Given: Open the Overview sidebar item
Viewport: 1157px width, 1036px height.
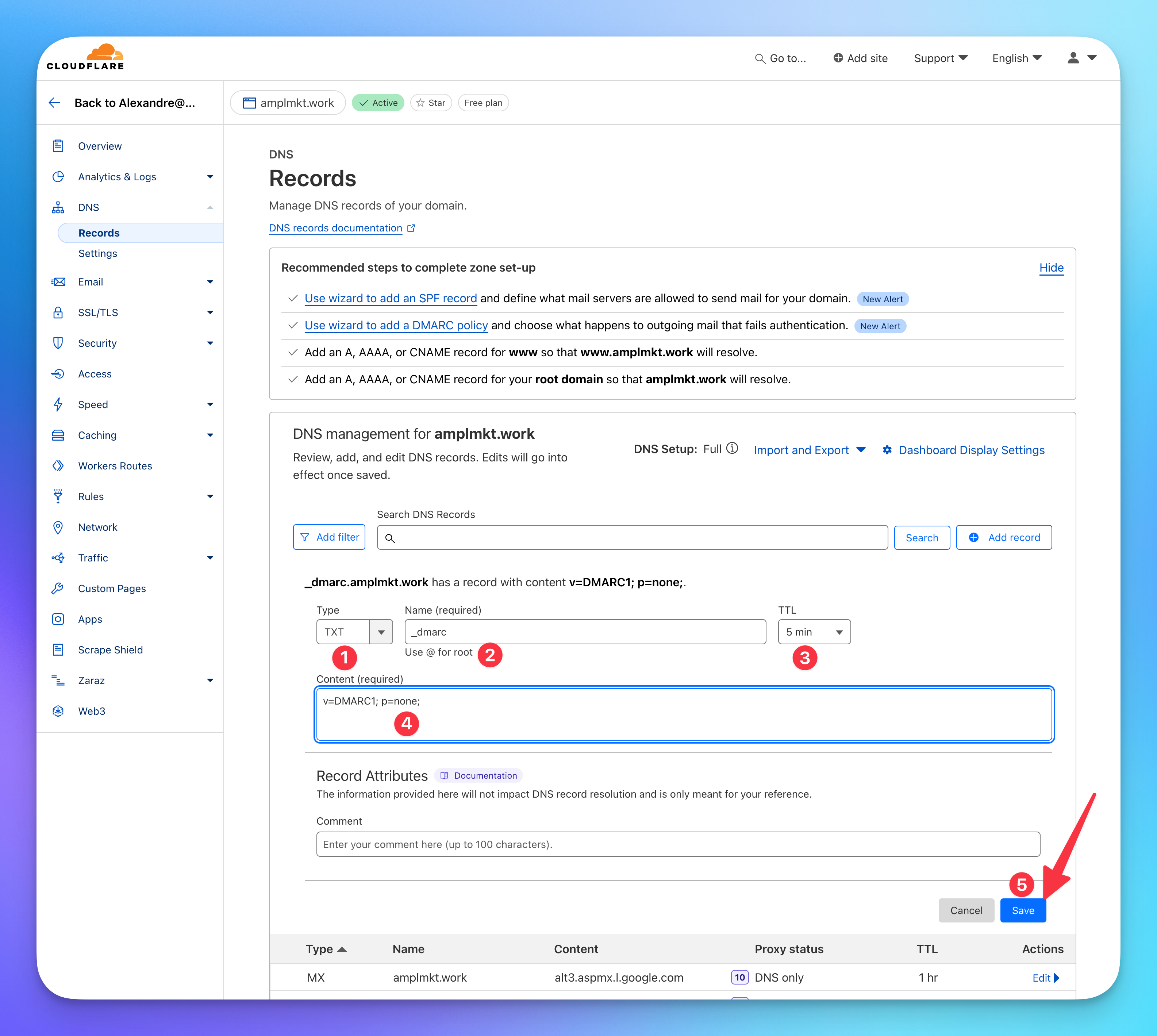Looking at the screenshot, I should point(100,146).
